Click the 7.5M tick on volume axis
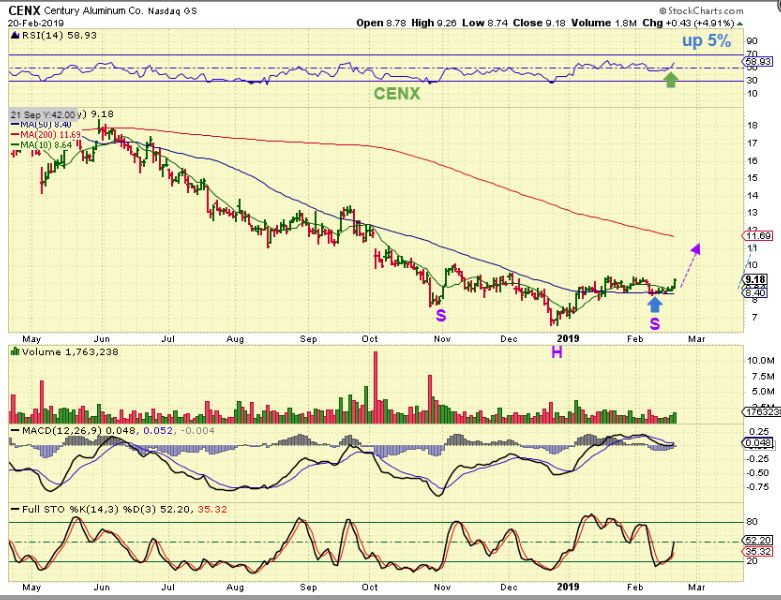Screen dimensions: 781x600 pyautogui.click(x=763, y=376)
